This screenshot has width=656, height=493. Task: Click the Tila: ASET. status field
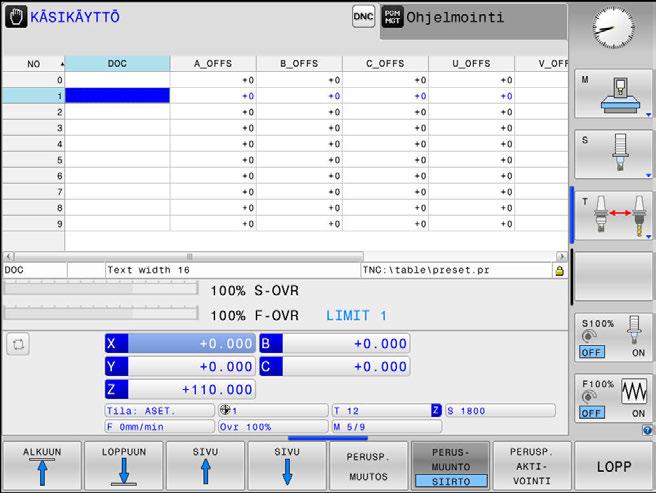pyautogui.click(x=159, y=411)
